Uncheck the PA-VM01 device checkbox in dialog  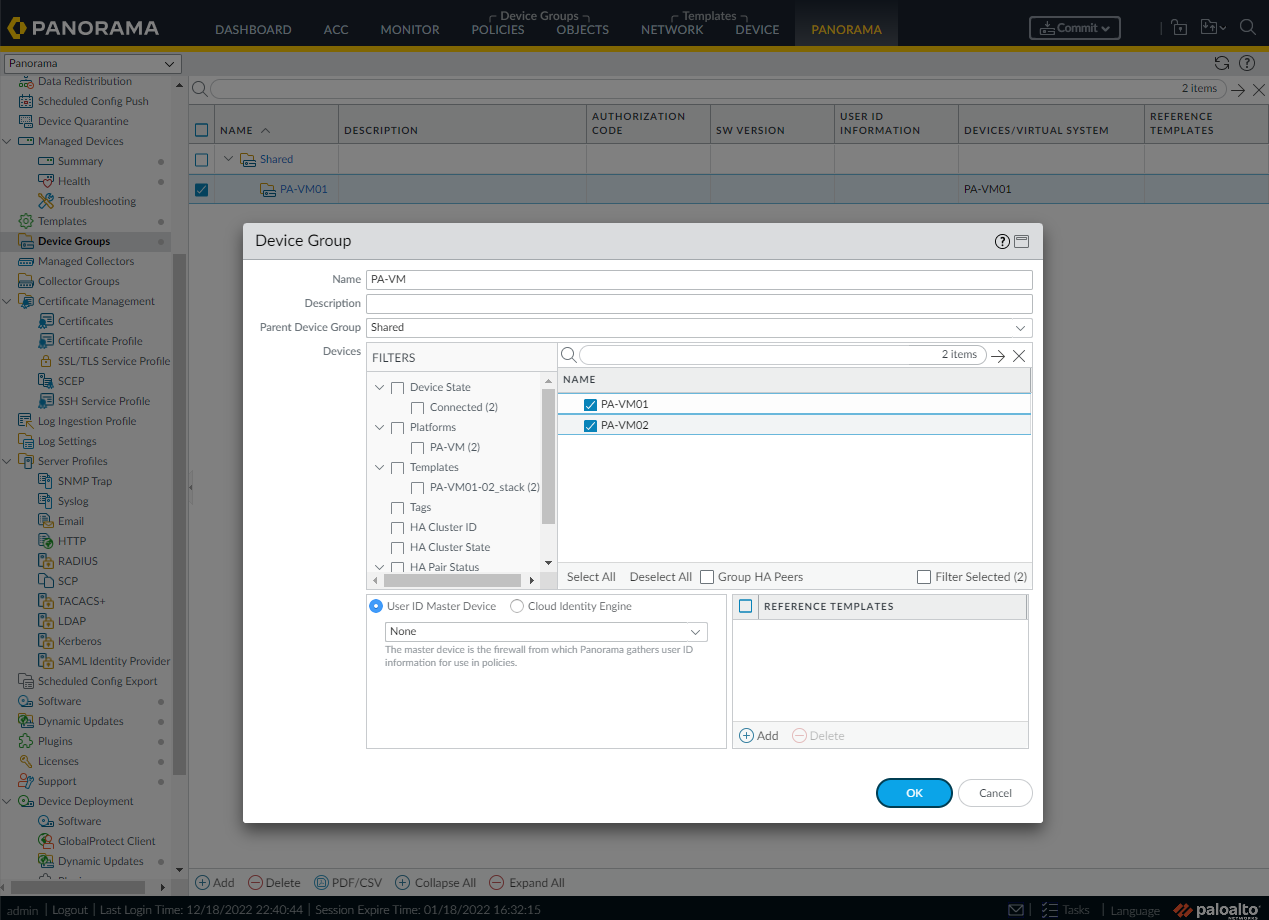pos(590,405)
